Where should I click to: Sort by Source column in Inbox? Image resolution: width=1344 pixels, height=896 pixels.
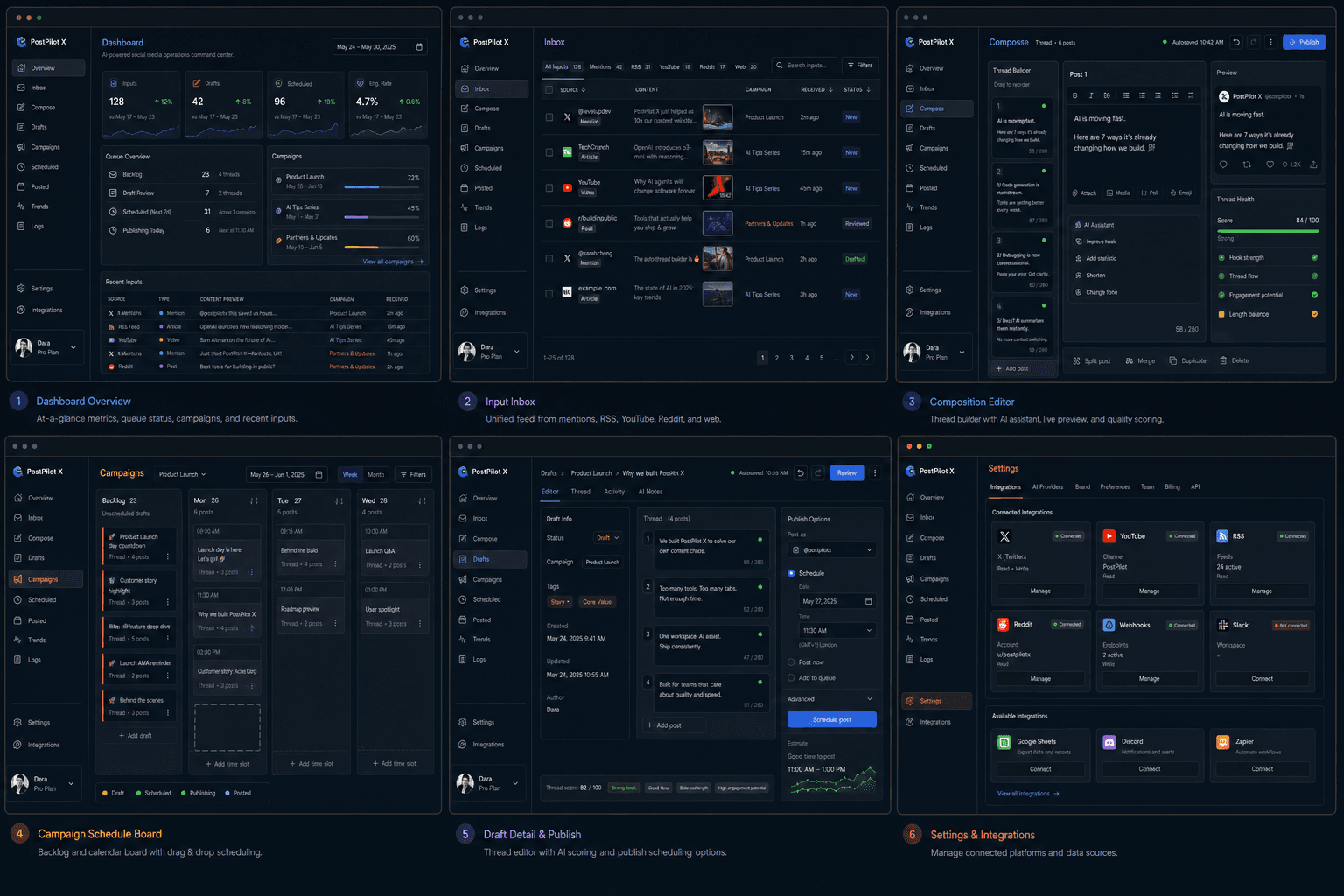pyautogui.click(x=572, y=89)
